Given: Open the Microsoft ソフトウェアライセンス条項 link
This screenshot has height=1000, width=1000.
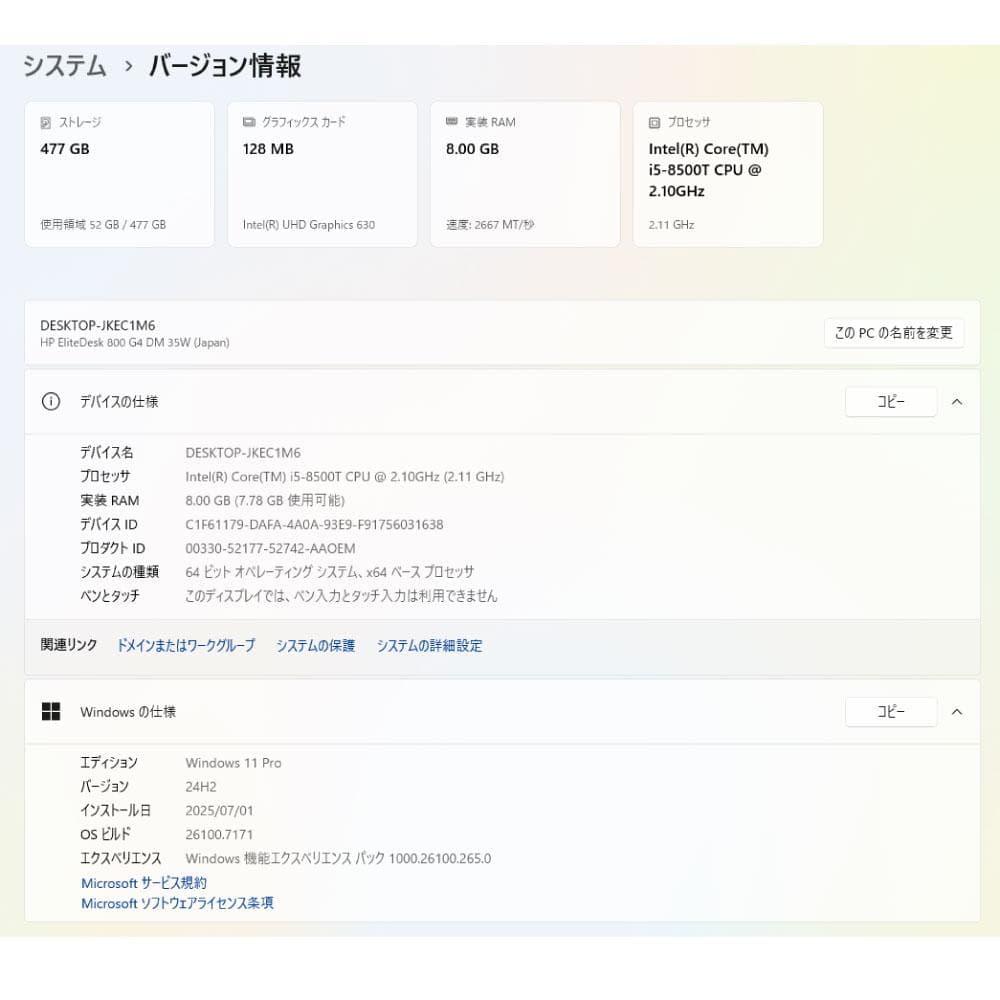Looking at the screenshot, I should [177, 903].
